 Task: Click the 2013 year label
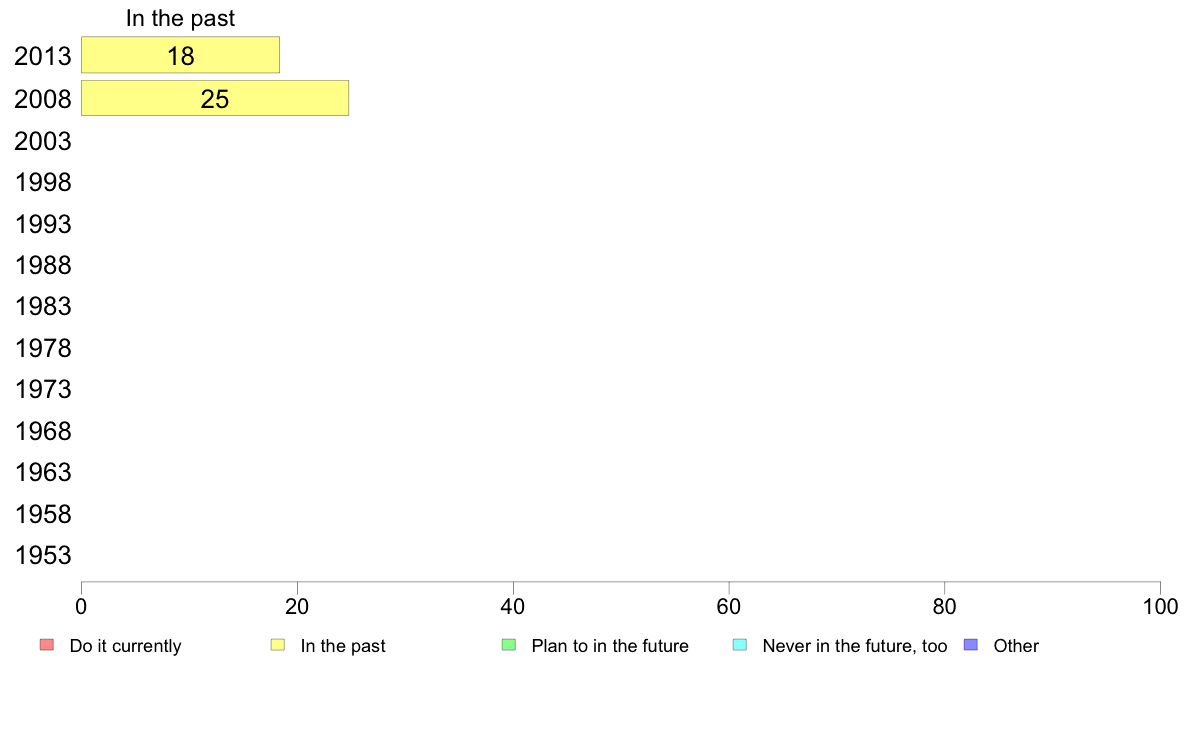(x=42, y=56)
